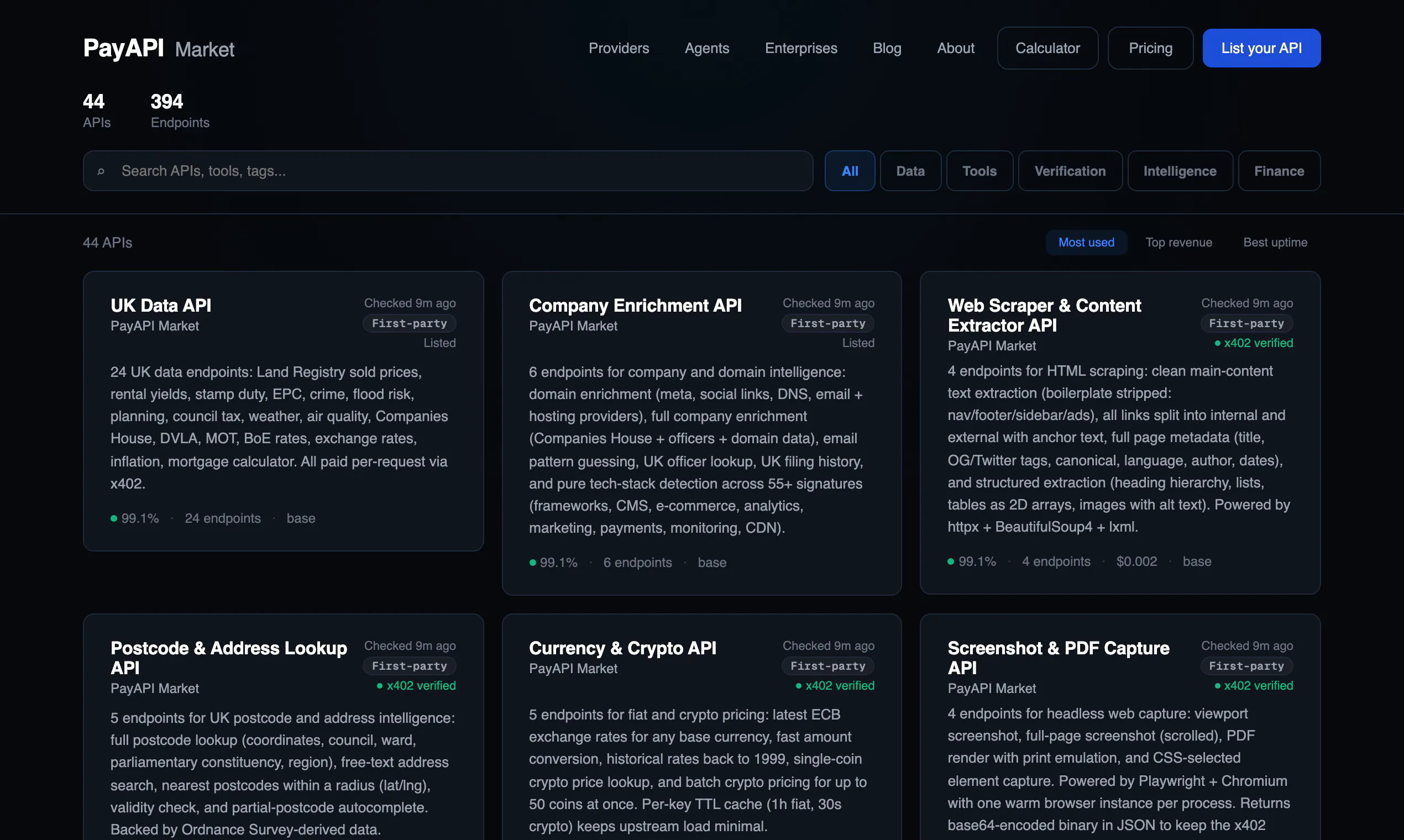This screenshot has height=840, width=1404.
Task: Sort by Most used
Action: (x=1086, y=242)
